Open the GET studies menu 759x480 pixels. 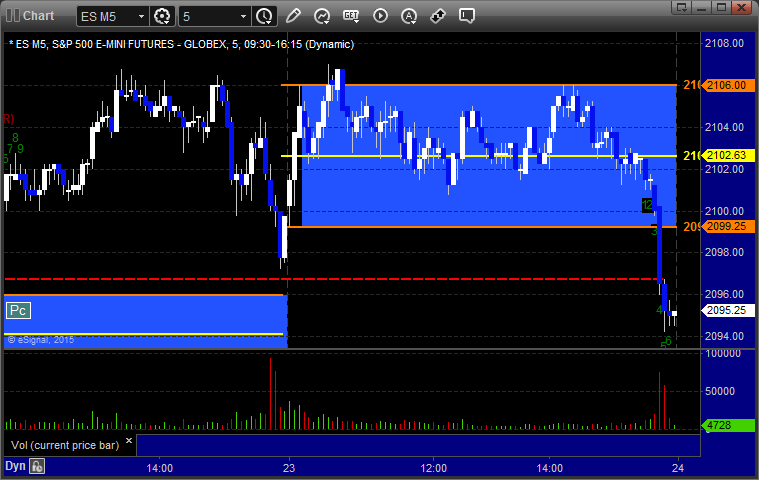351,16
